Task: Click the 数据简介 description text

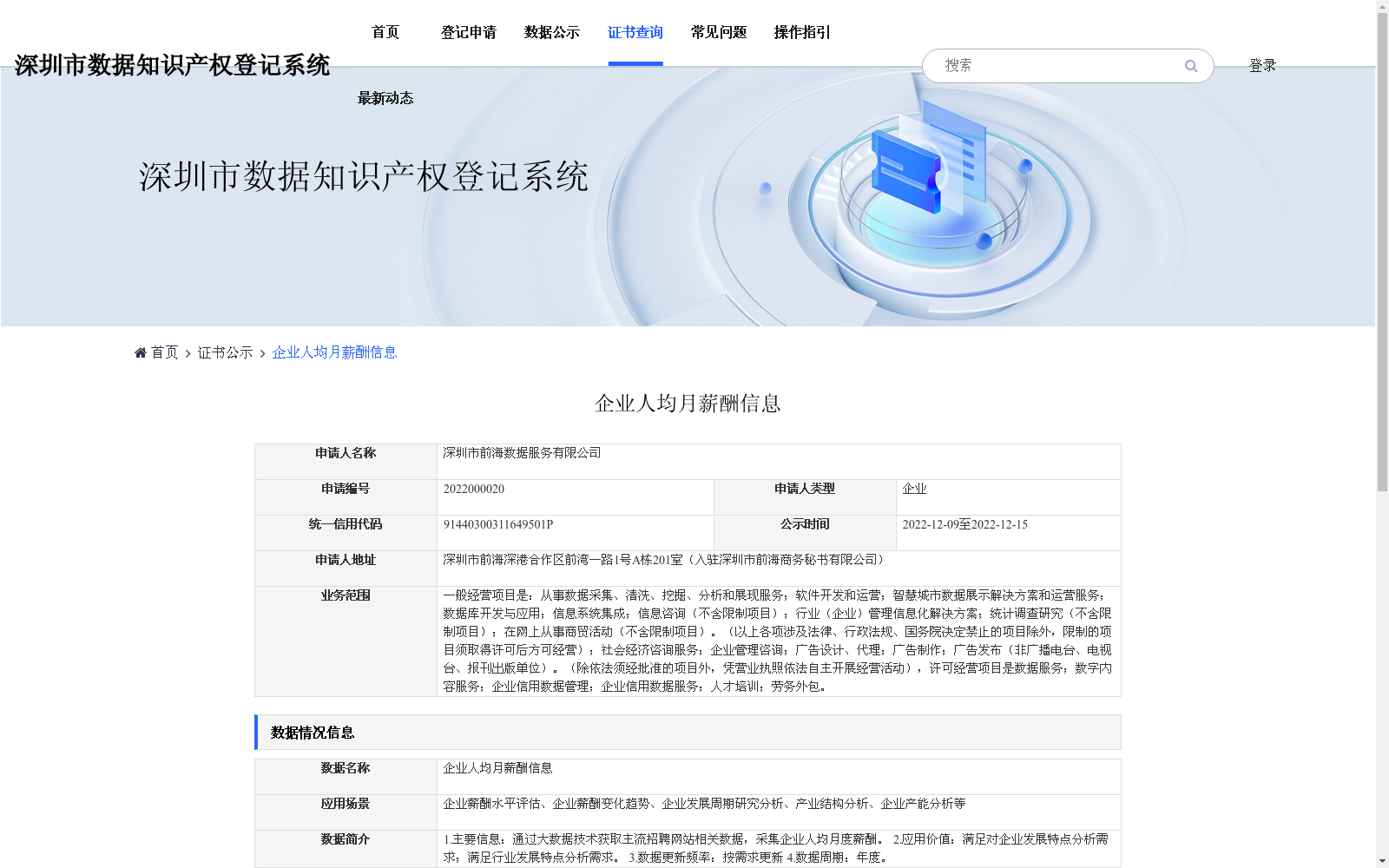Action: [776, 848]
